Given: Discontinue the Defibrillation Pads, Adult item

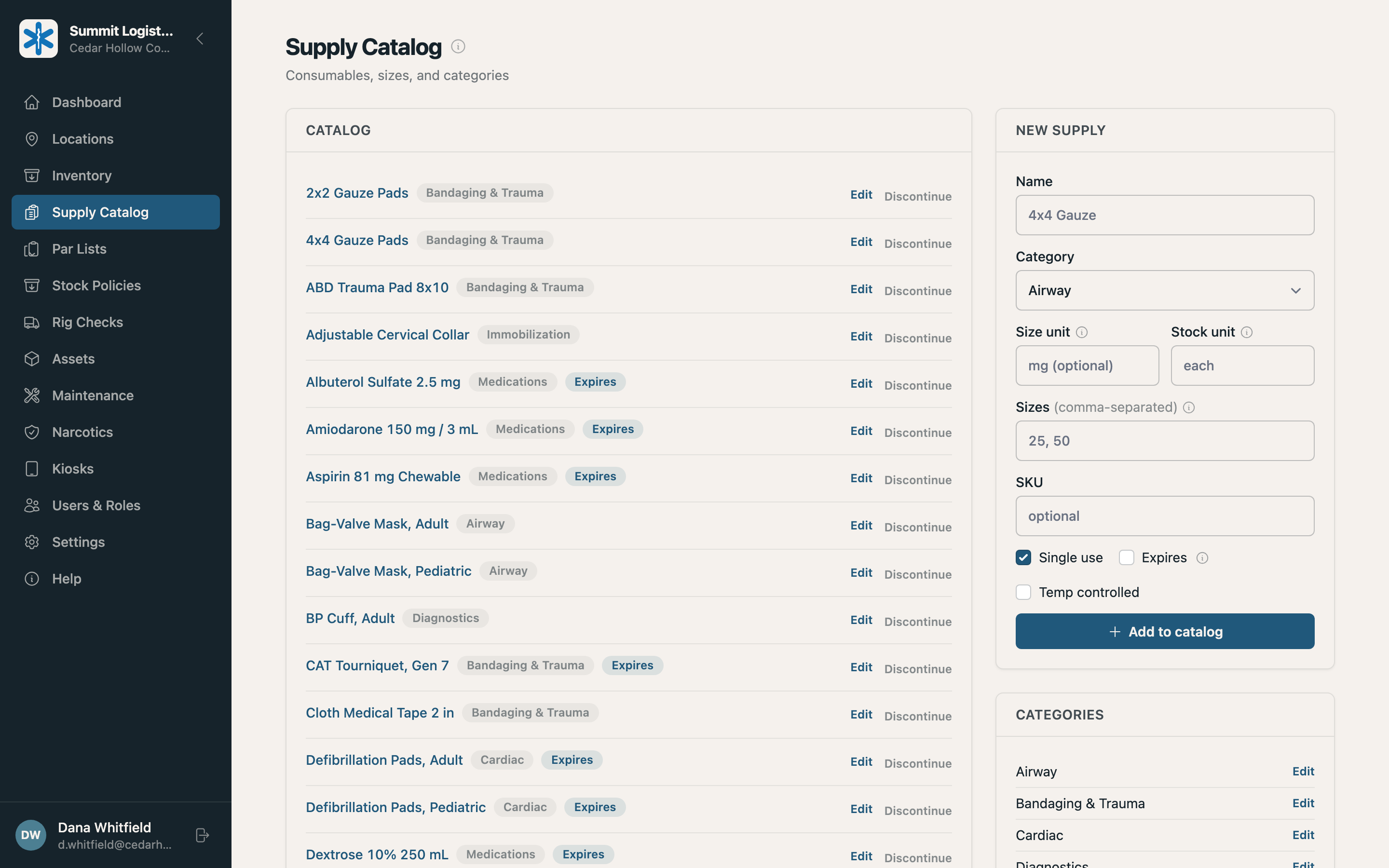Looking at the screenshot, I should pos(918,763).
